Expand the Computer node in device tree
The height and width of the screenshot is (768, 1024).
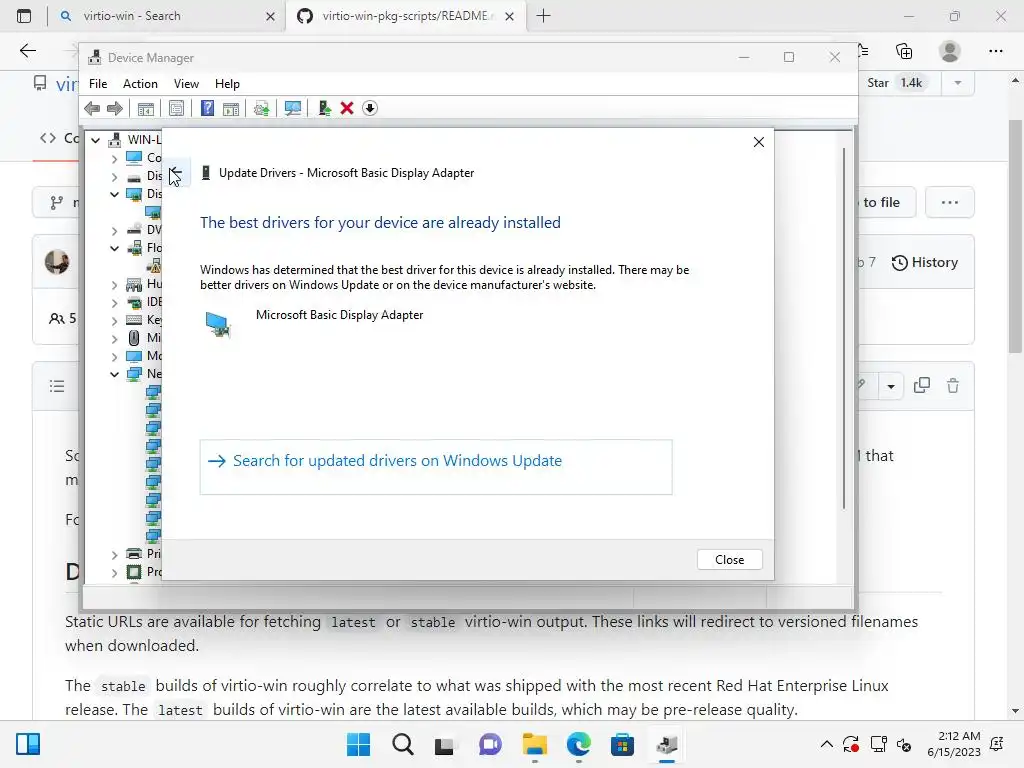click(114, 158)
